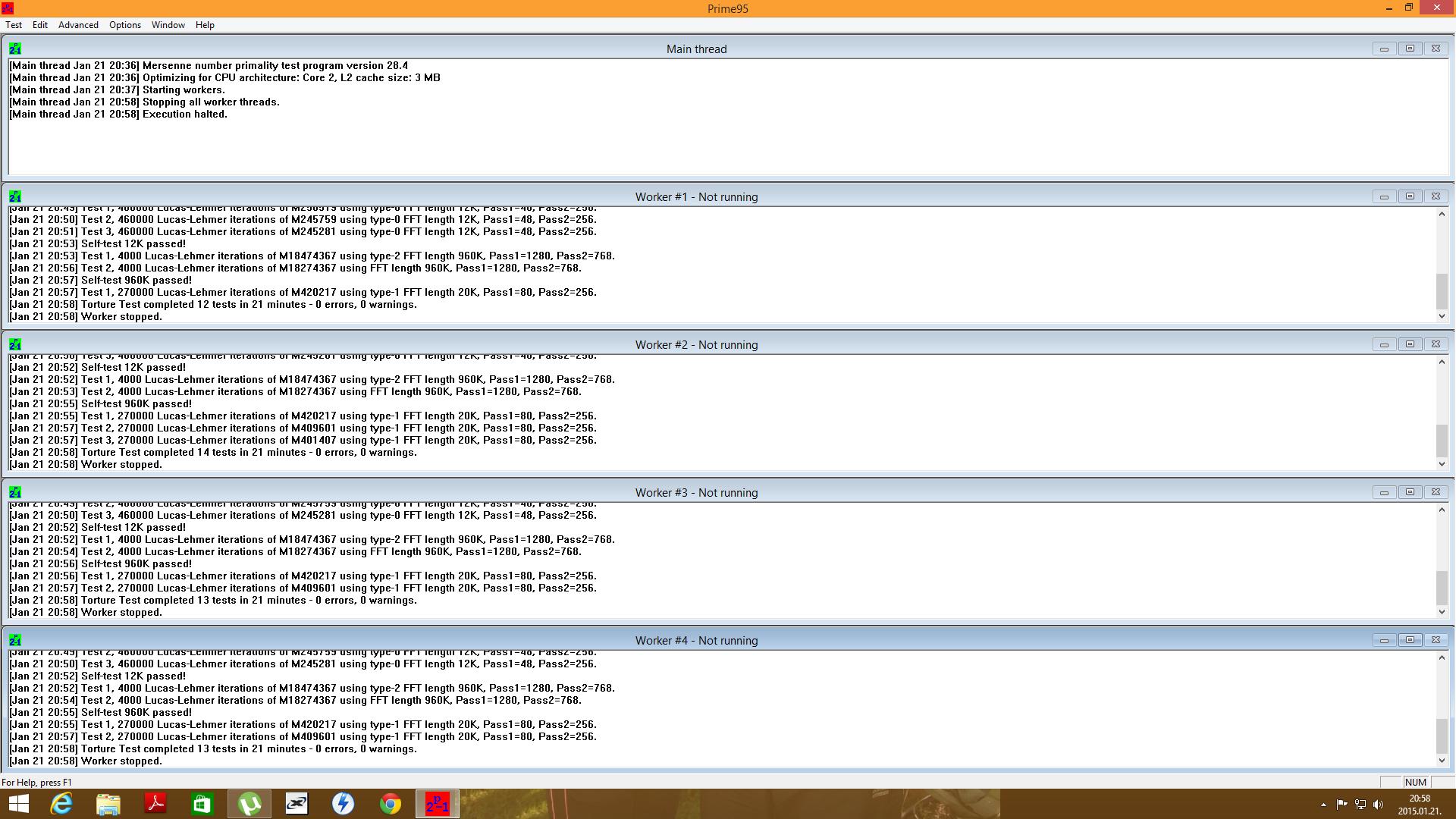Click the Worker #3 window icon
The height and width of the screenshot is (819, 1456).
15,492
